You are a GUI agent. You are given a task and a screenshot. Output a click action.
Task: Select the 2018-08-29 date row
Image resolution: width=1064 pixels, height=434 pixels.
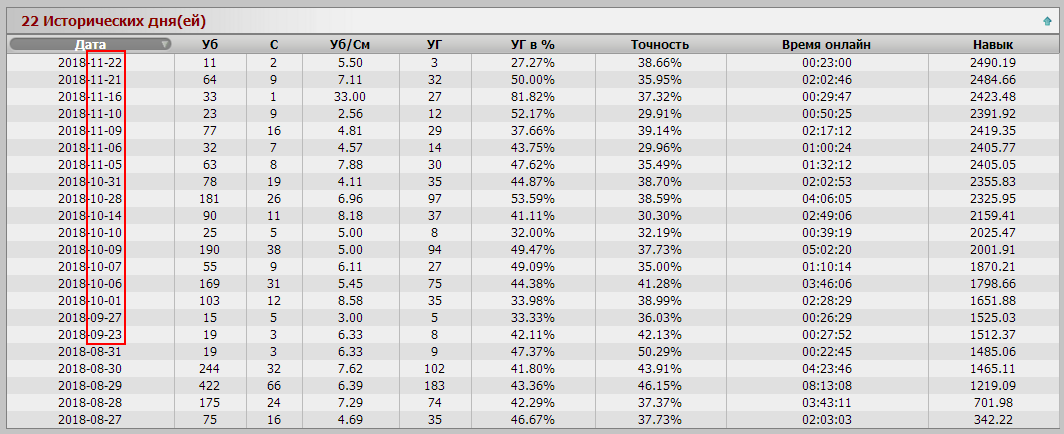coord(532,385)
